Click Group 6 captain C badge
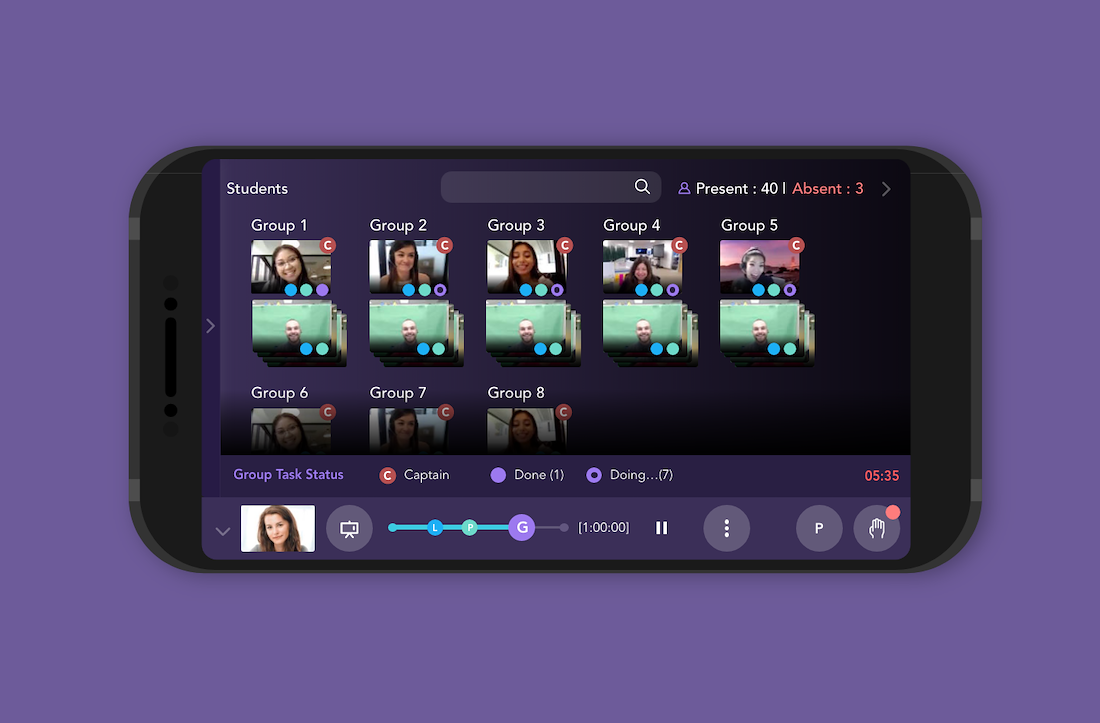 pyautogui.click(x=328, y=412)
